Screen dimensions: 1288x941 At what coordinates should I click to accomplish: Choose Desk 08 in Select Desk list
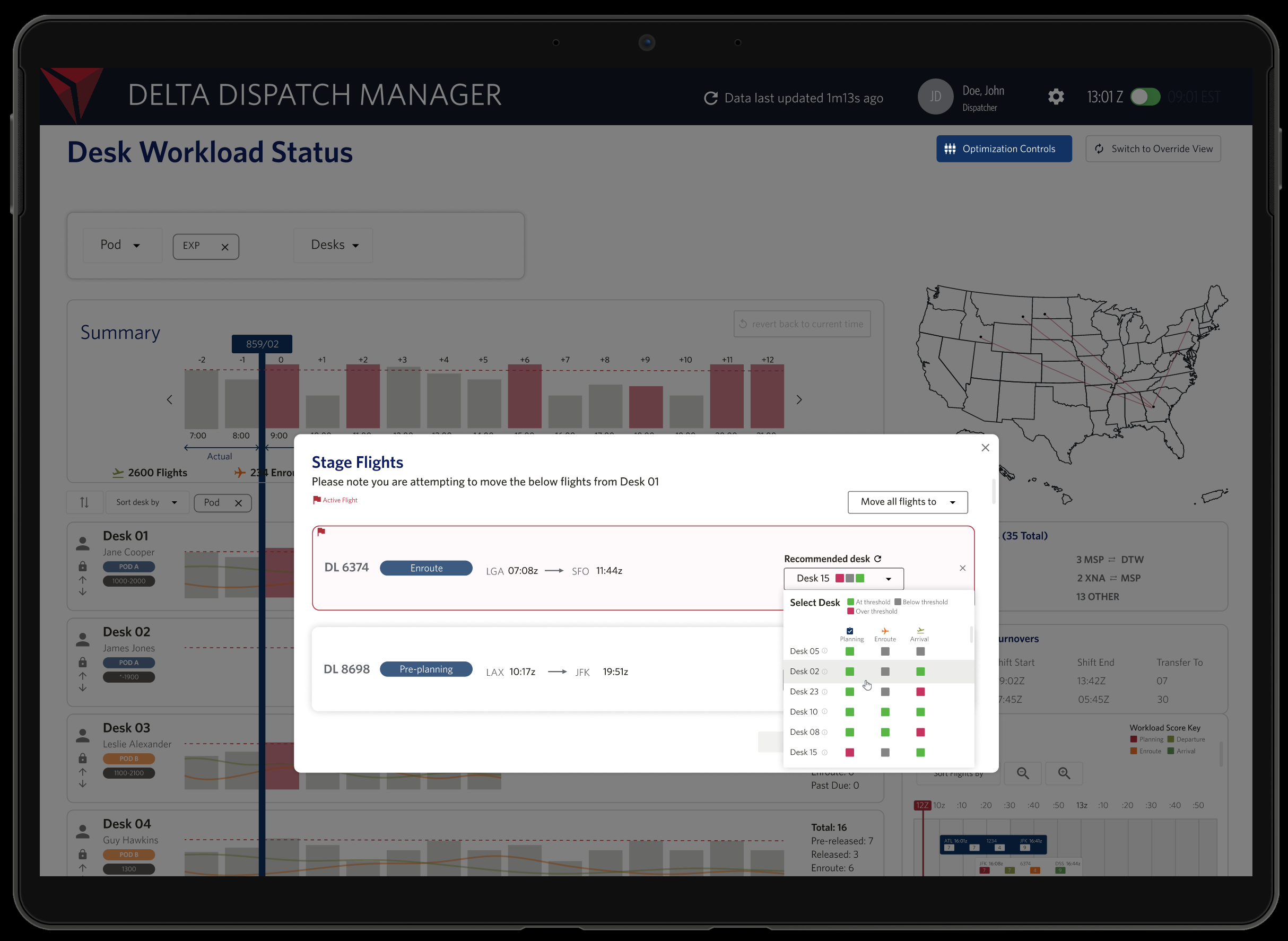[x=804, y=732]
